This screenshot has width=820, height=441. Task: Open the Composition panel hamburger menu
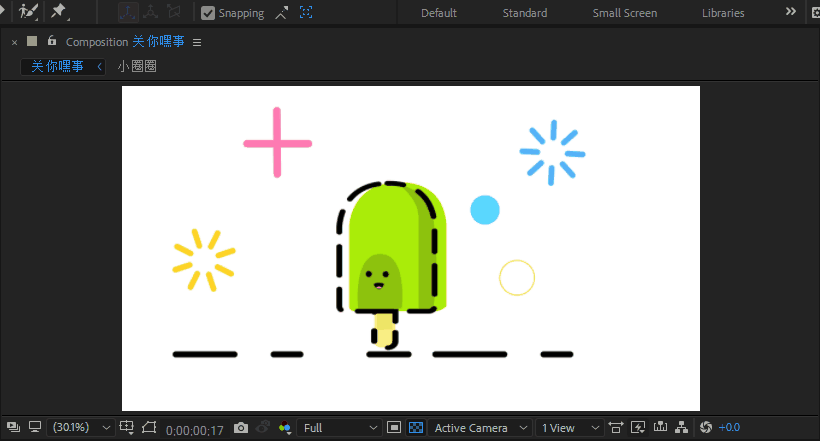pyautogui.click(x=197, y=42)
